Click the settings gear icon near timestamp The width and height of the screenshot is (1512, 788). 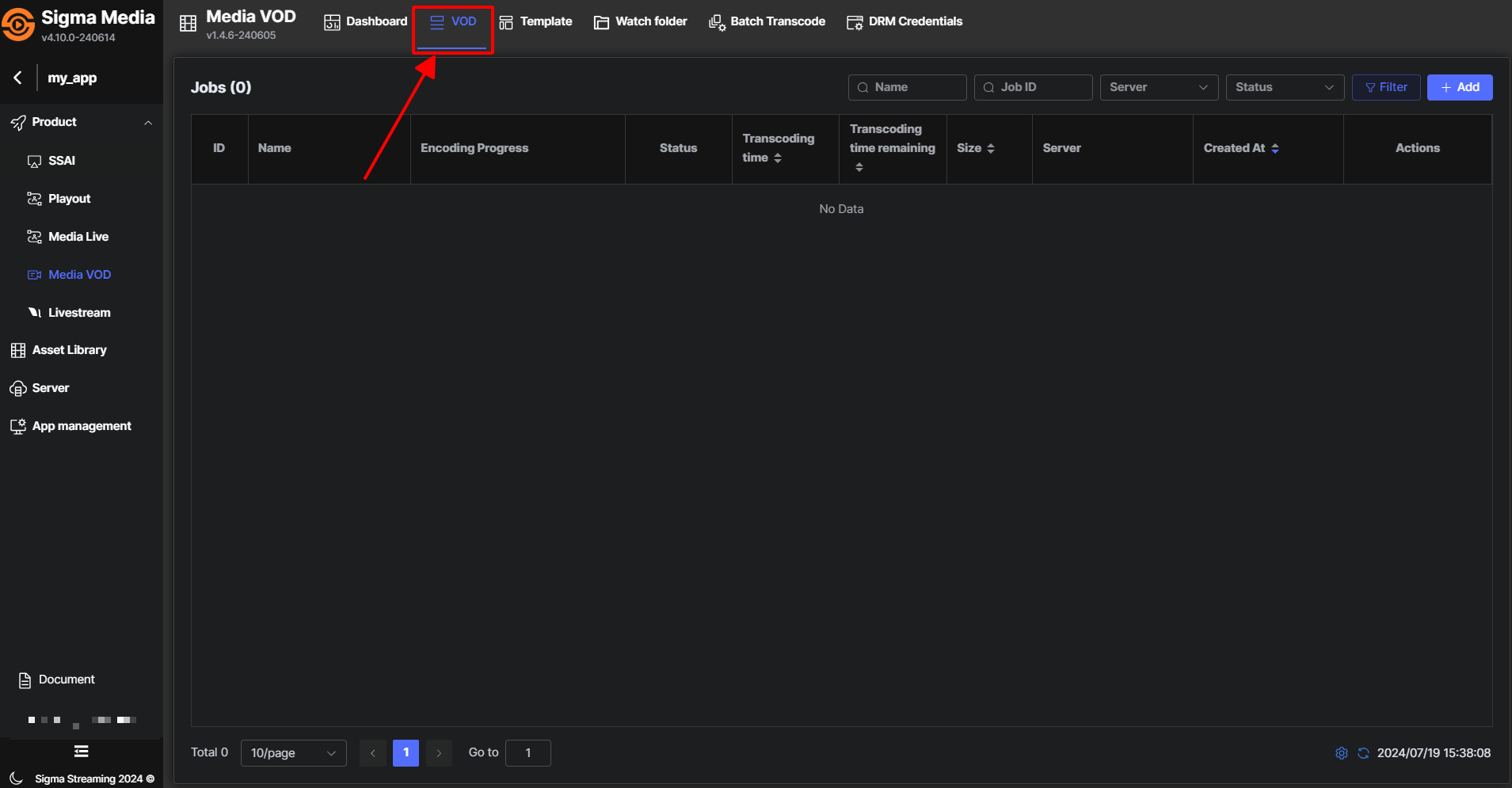(x=1341, y=753)
